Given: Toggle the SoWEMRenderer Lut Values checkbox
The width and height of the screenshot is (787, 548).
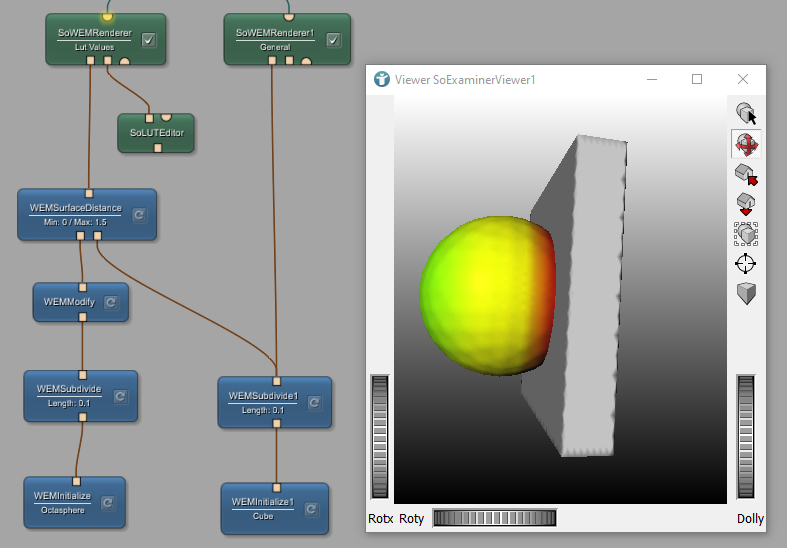Looking at the screenshot, I should 149,40.
